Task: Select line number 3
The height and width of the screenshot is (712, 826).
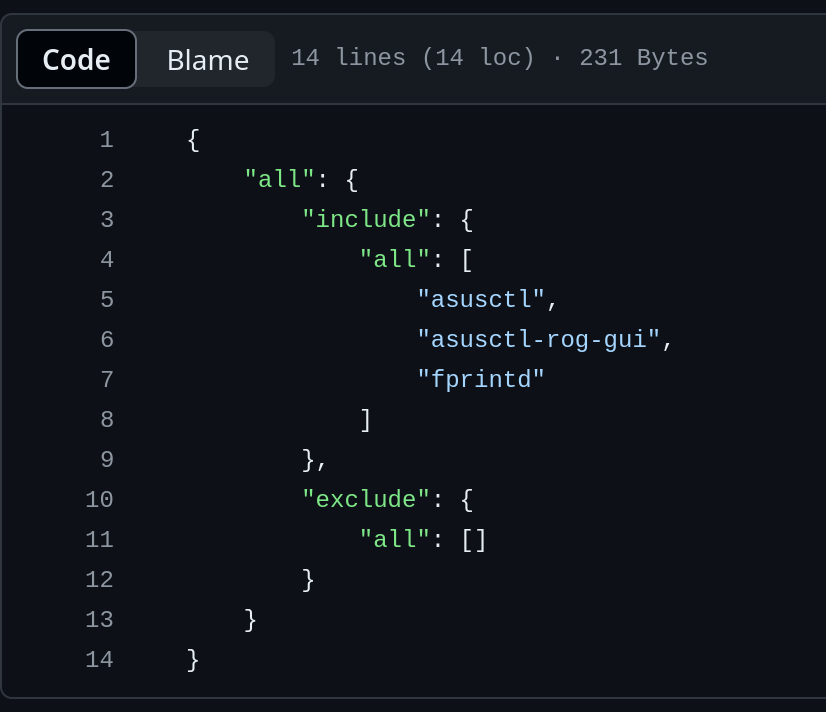Action: coord(106,220)
